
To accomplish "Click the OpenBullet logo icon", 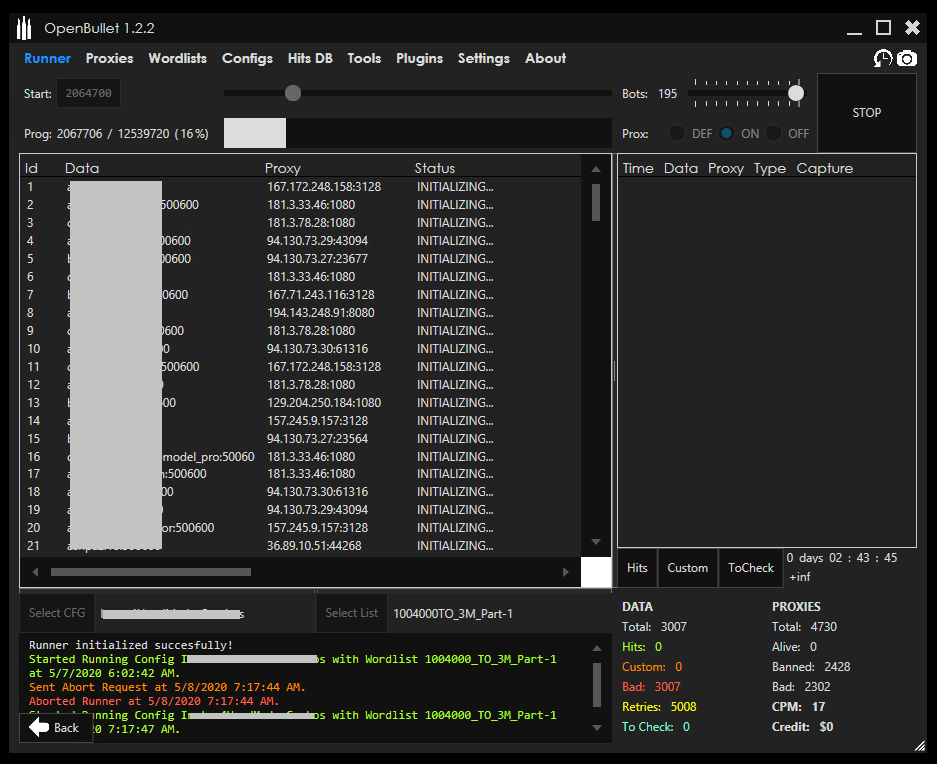I will [23, 28].
